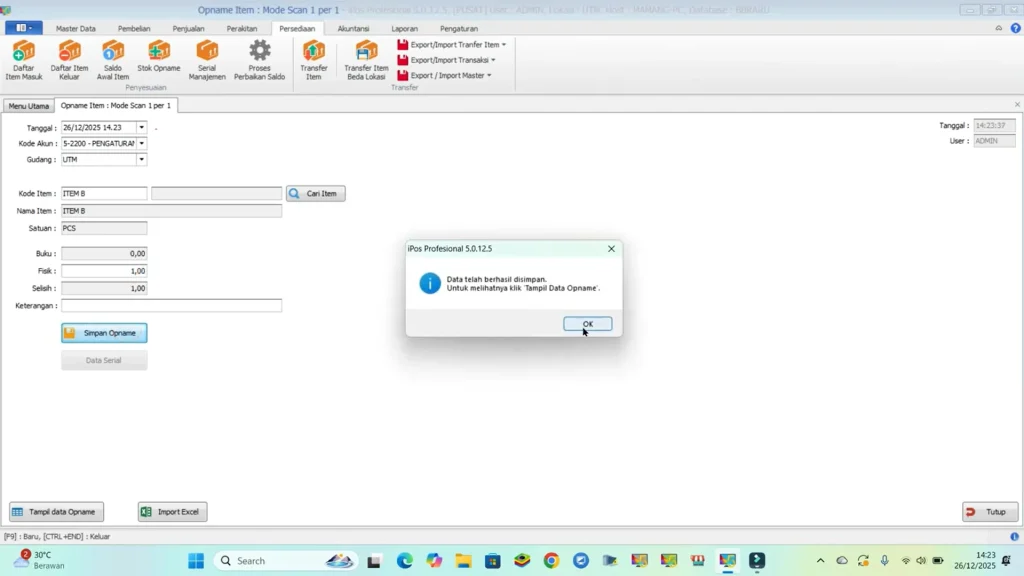1024x576 pixels.
Task: Run Proses Perbaikan Saldo
Action: (259, 60)
